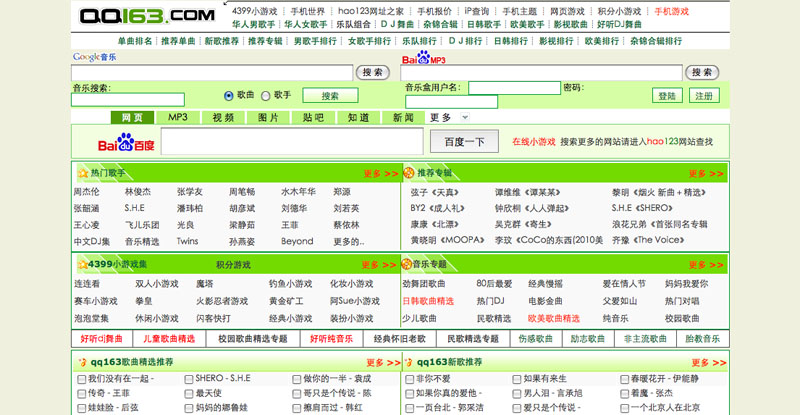
Task: Select the 歌手 radio button
Action: 265,95
